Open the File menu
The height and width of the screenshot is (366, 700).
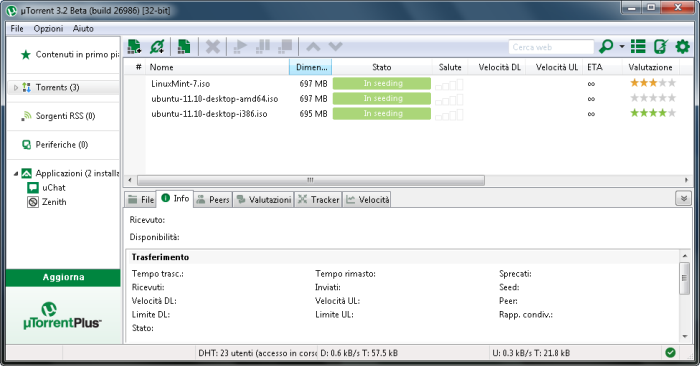coord(17,29)
